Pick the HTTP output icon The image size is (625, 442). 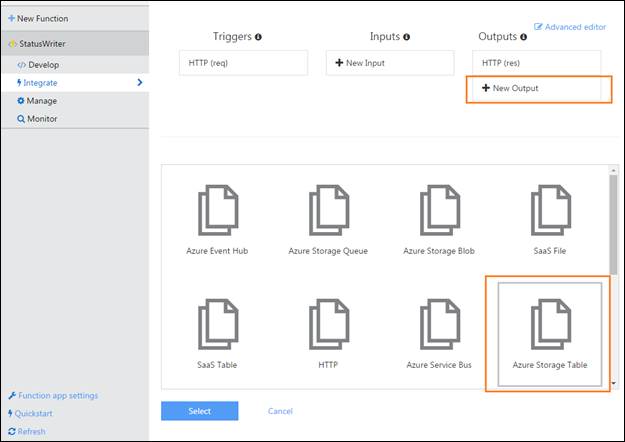point(328,324)
